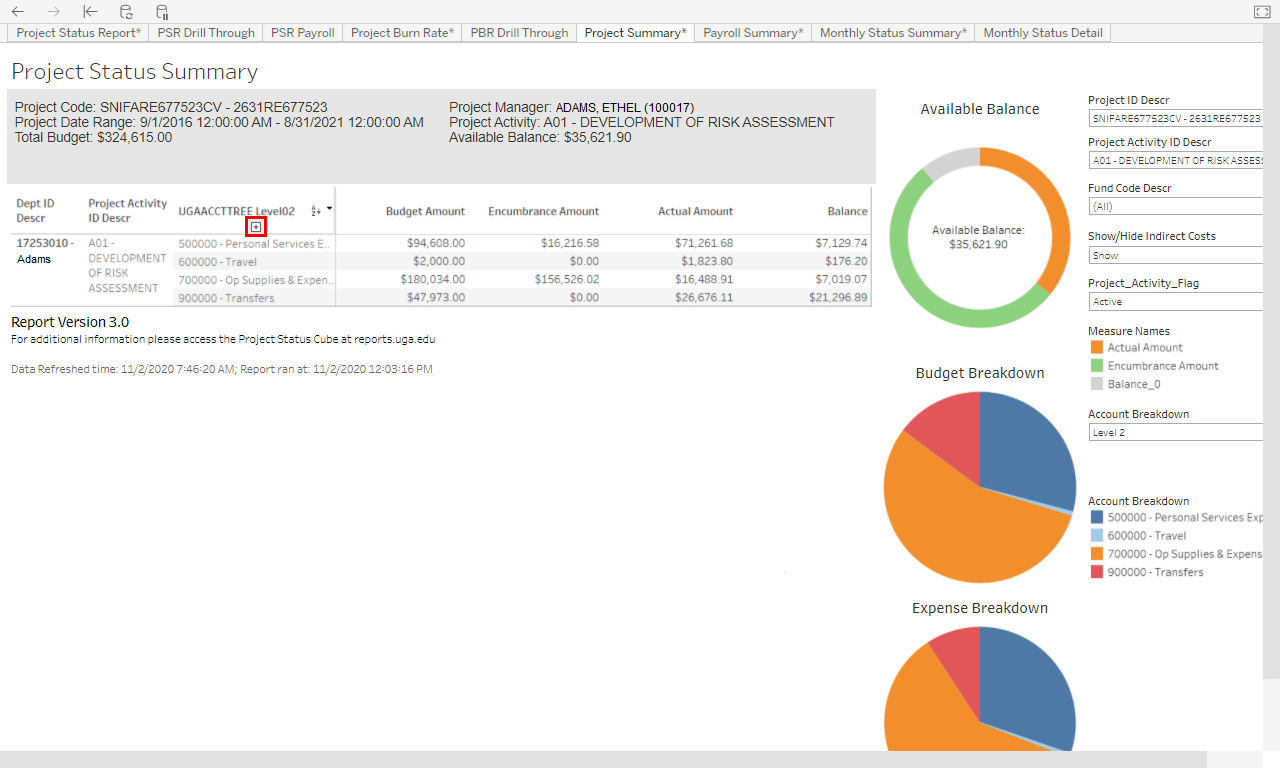Image resolution: width=1280 pixels, height=768 pixels.
Task: Go to Monthly Status Summary* tab
Action: tap(893, 33)
